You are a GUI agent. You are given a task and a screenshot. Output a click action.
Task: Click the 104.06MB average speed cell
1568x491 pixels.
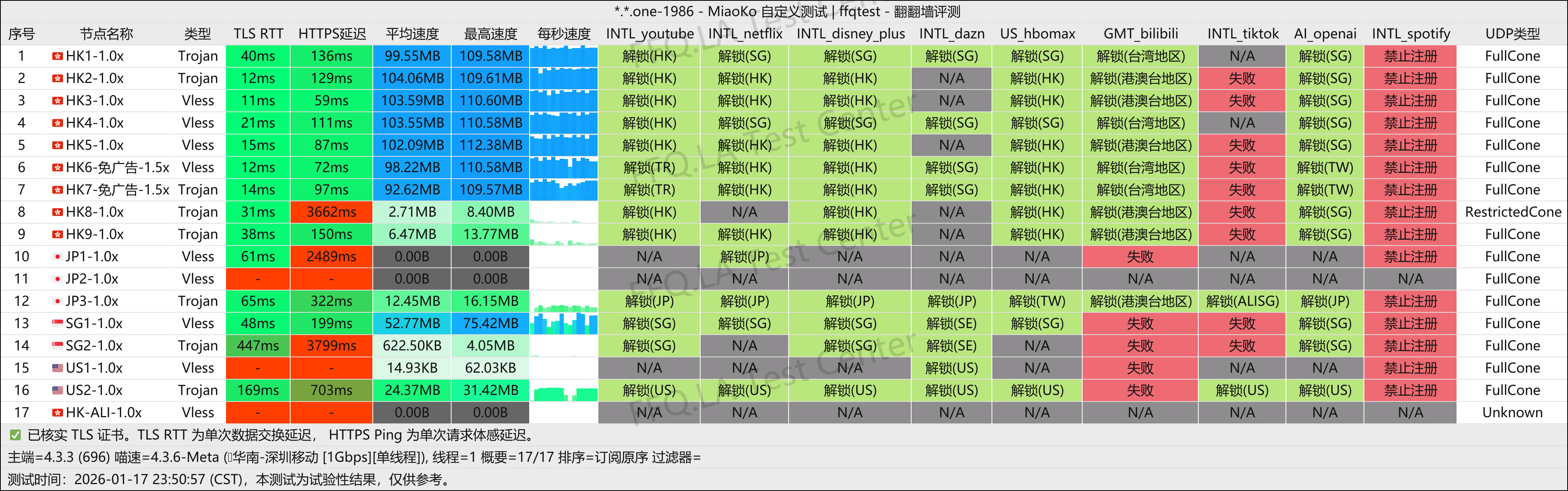[x=412, y=78]
